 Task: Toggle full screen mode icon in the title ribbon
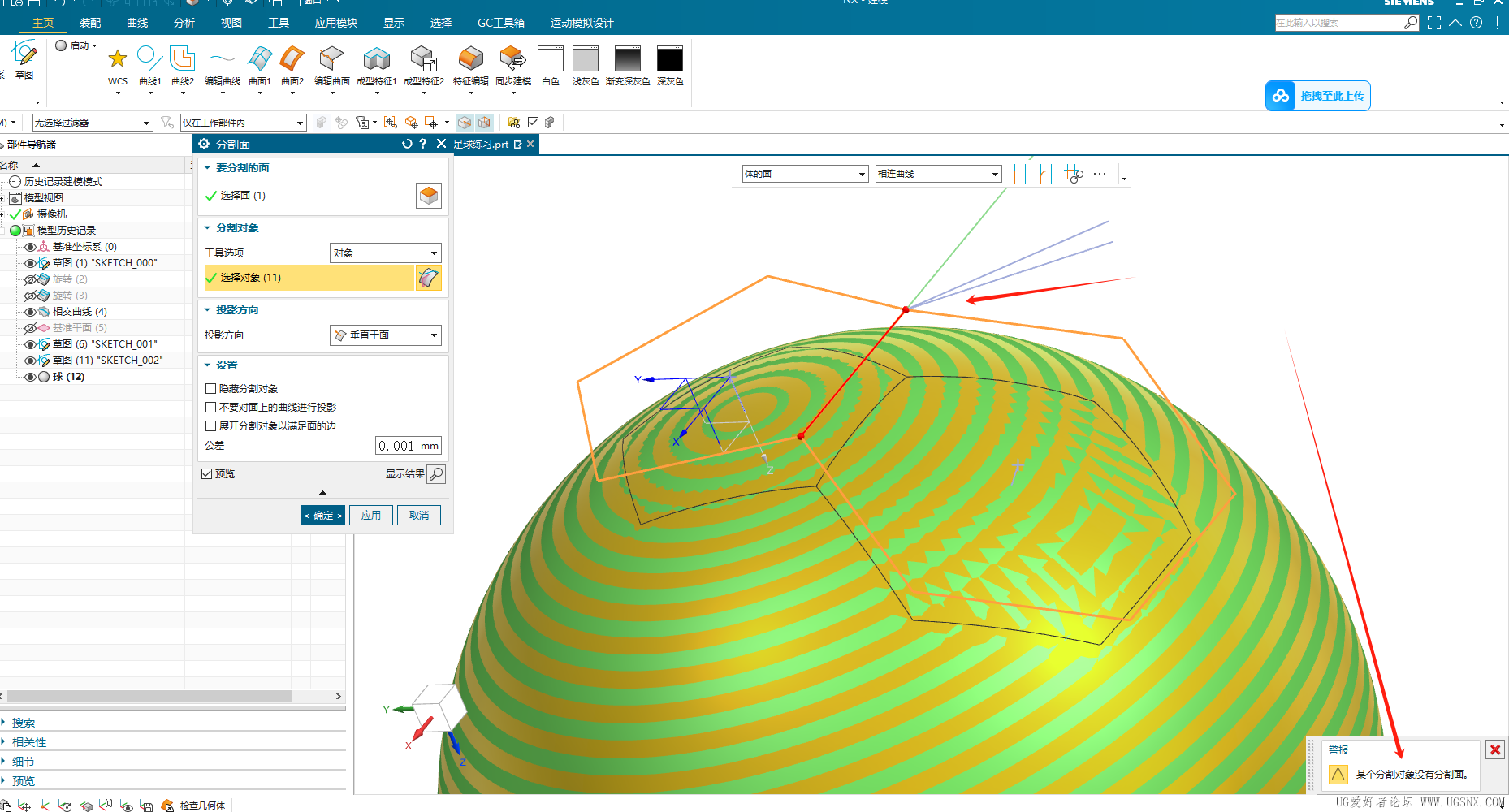click(x=1434, y=23)
